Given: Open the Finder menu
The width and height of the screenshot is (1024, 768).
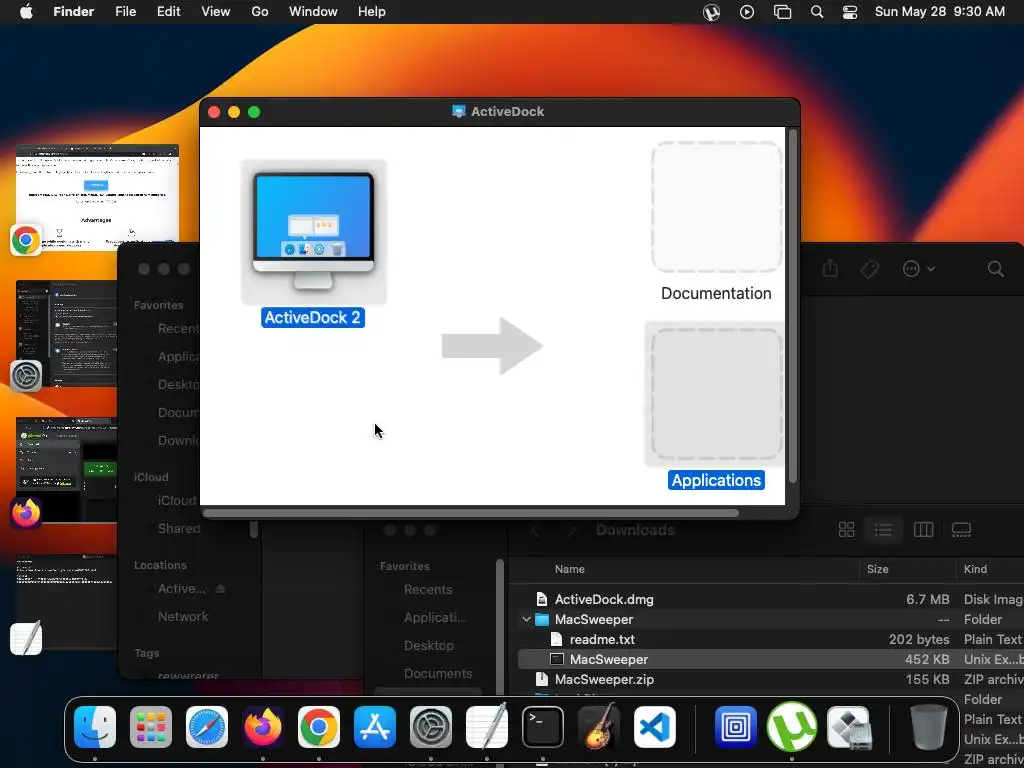Looking at the screenshot, I should 73,12.
